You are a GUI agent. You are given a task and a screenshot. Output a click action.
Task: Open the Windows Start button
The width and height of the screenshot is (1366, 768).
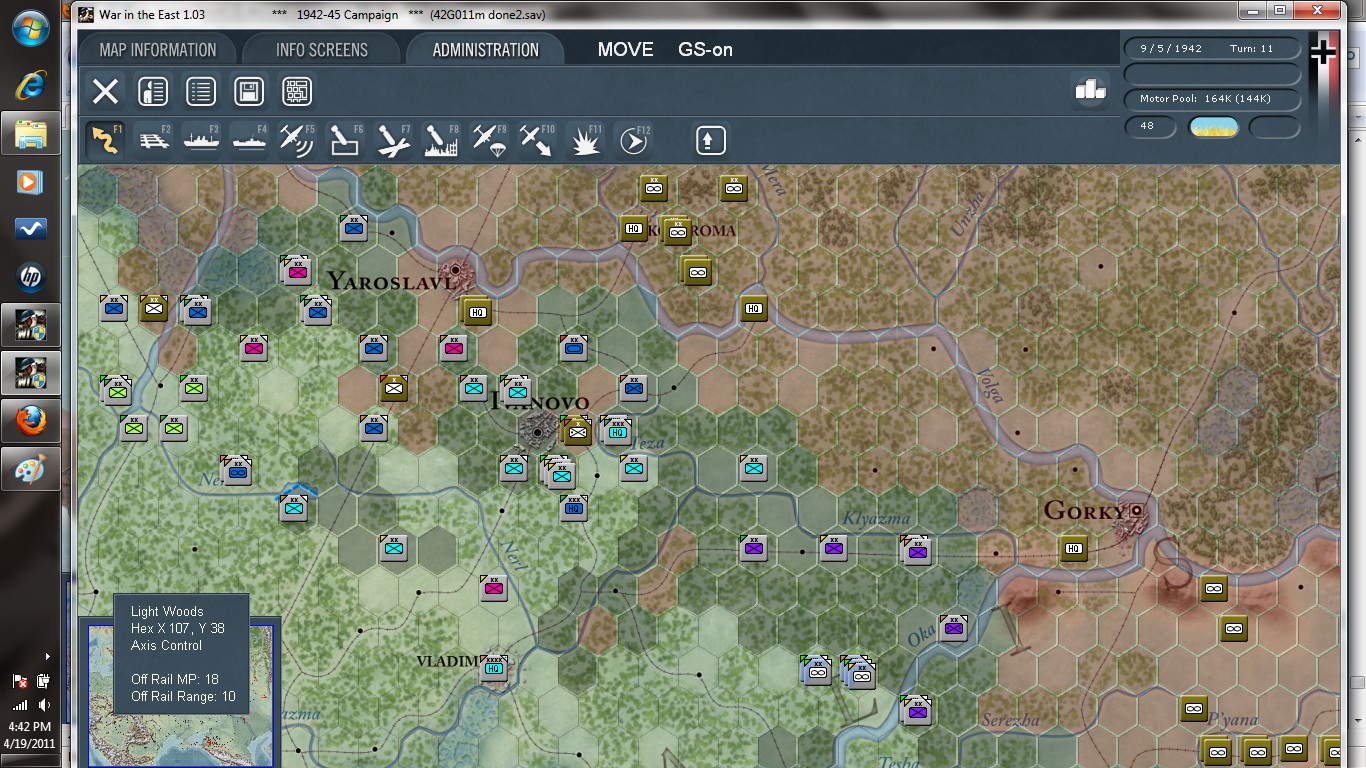30,28
